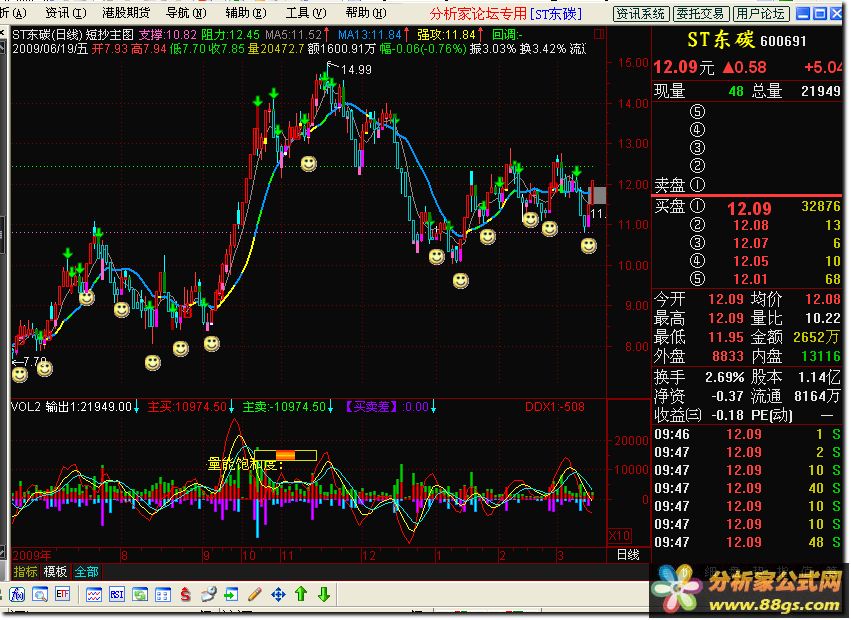851x620 pixels.
Task: Click the f(x) formula icon
Action: coord(17,594)
